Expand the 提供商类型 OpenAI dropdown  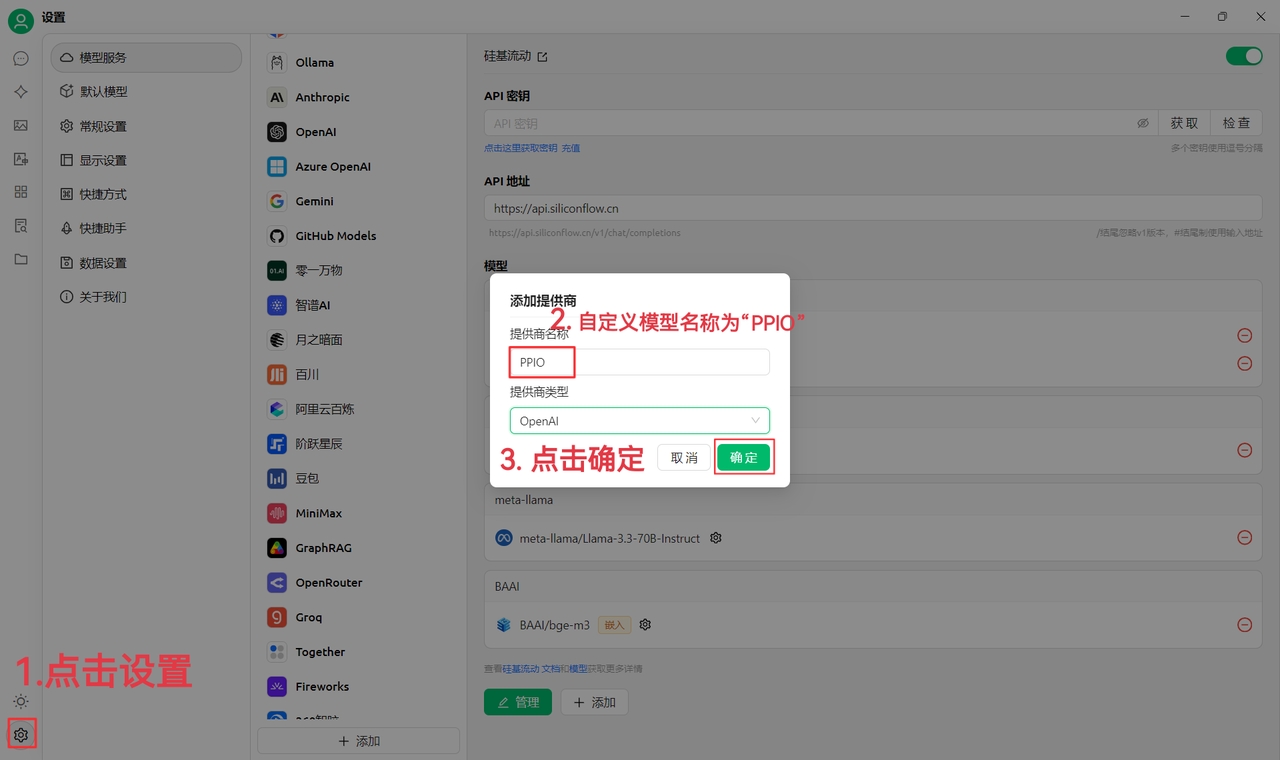[x=639, y=421]
